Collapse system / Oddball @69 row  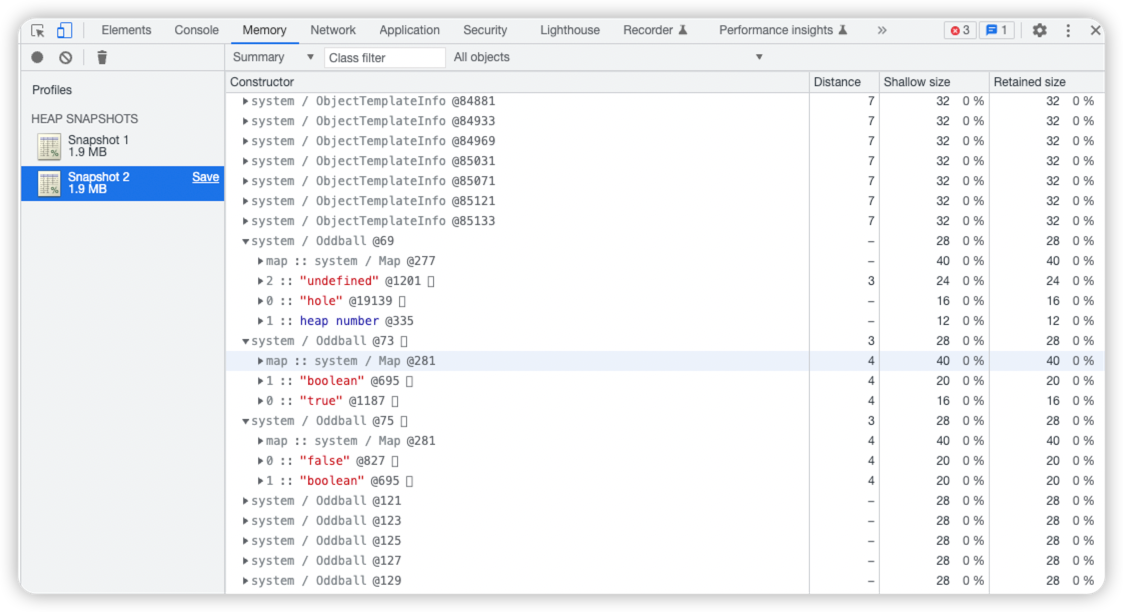[x=246, y=241]
